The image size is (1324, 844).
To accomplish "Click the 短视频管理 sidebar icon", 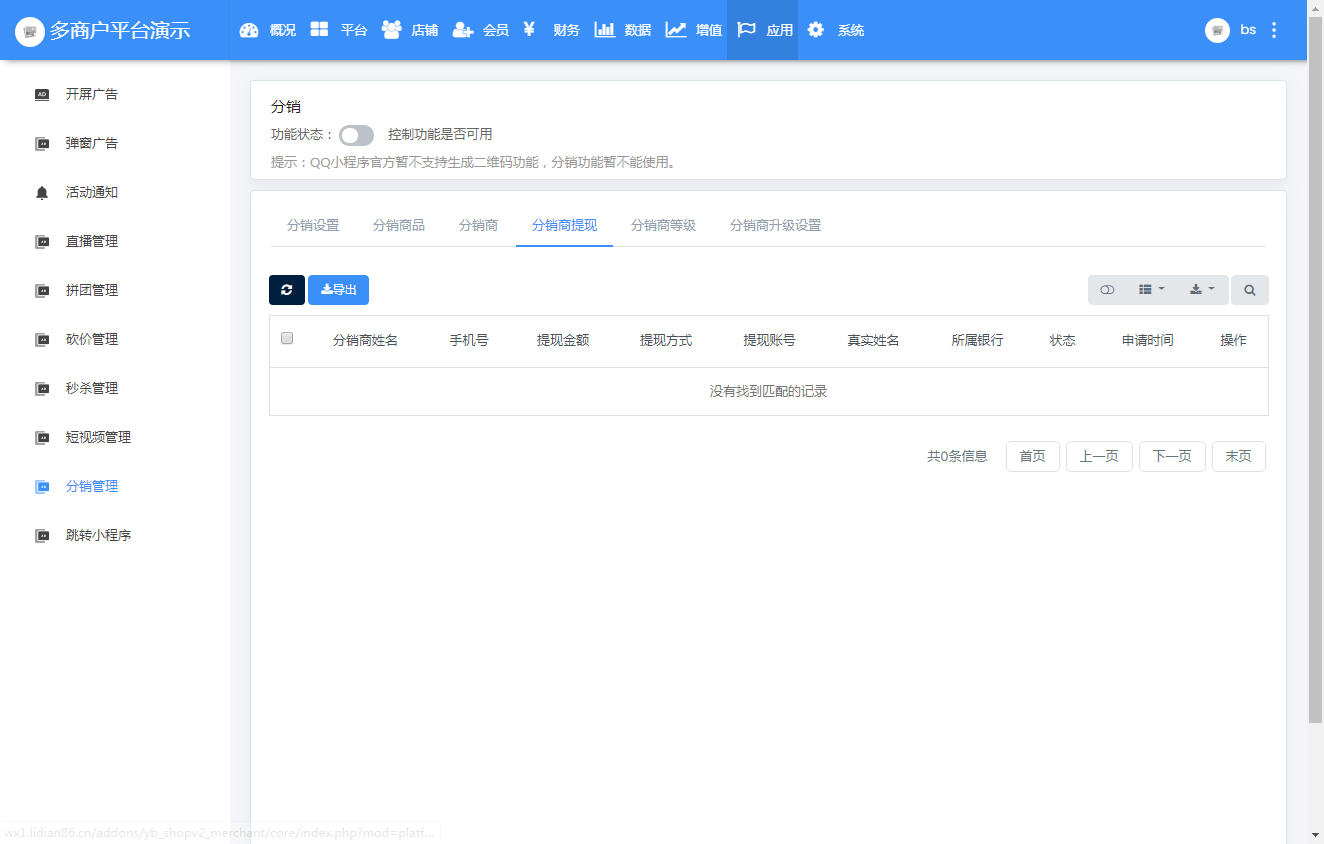I will coord(42,437).
